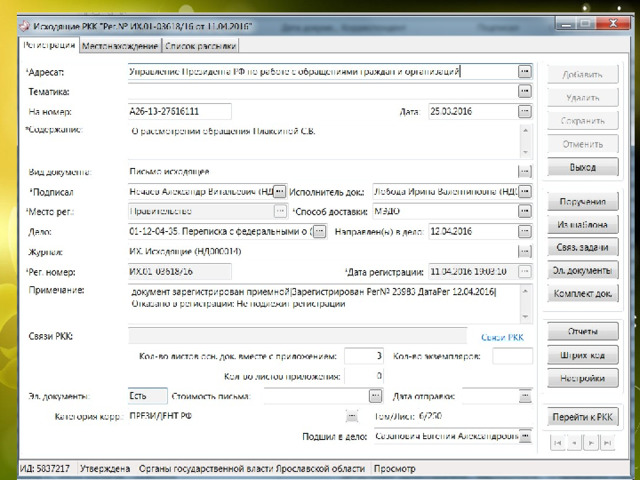The image size is (640, 480).
Task: Jump to the last record navigation arrow
Action: (604, 441)
